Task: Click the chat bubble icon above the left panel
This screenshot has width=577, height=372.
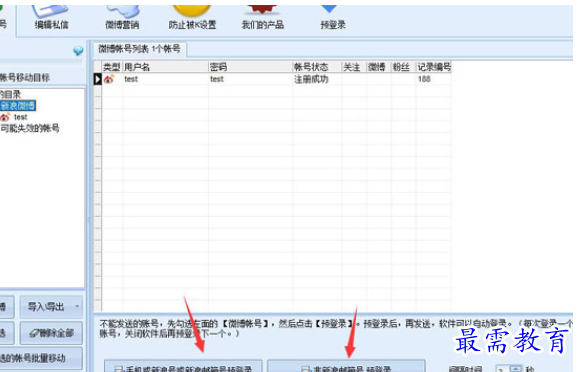Action: [78, 51]
